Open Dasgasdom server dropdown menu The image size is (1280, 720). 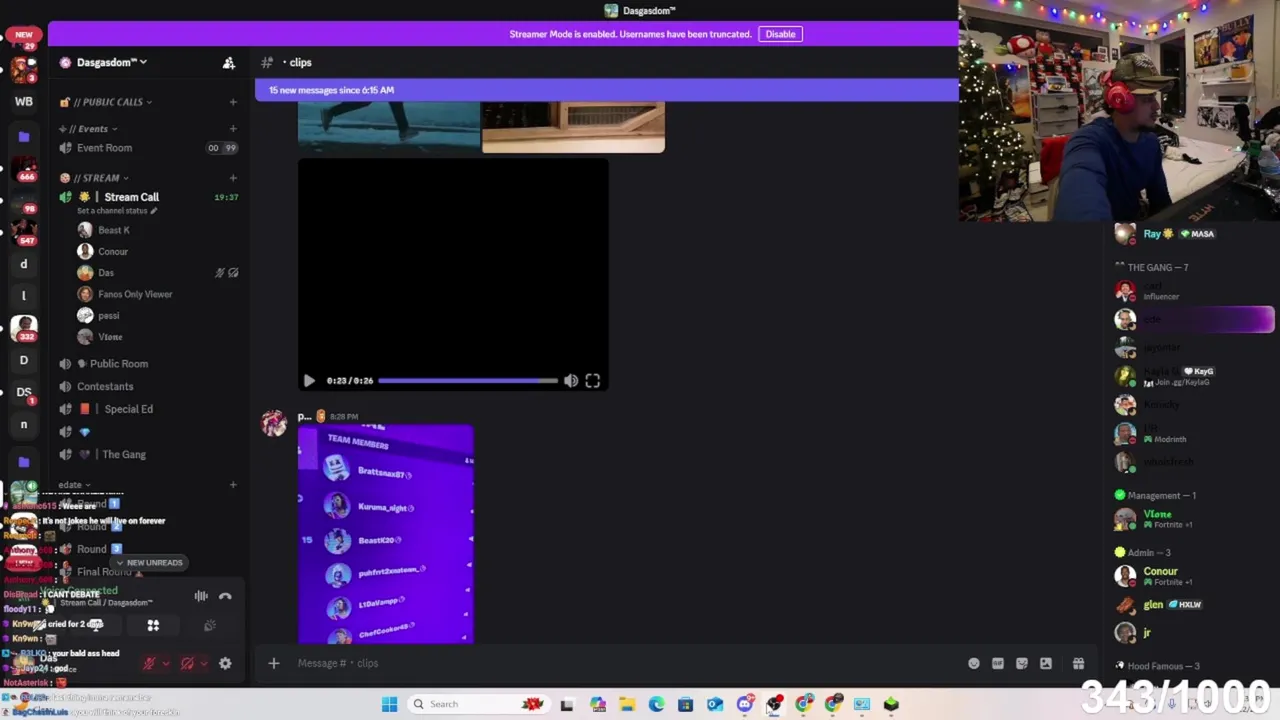[x=112, y=62]
